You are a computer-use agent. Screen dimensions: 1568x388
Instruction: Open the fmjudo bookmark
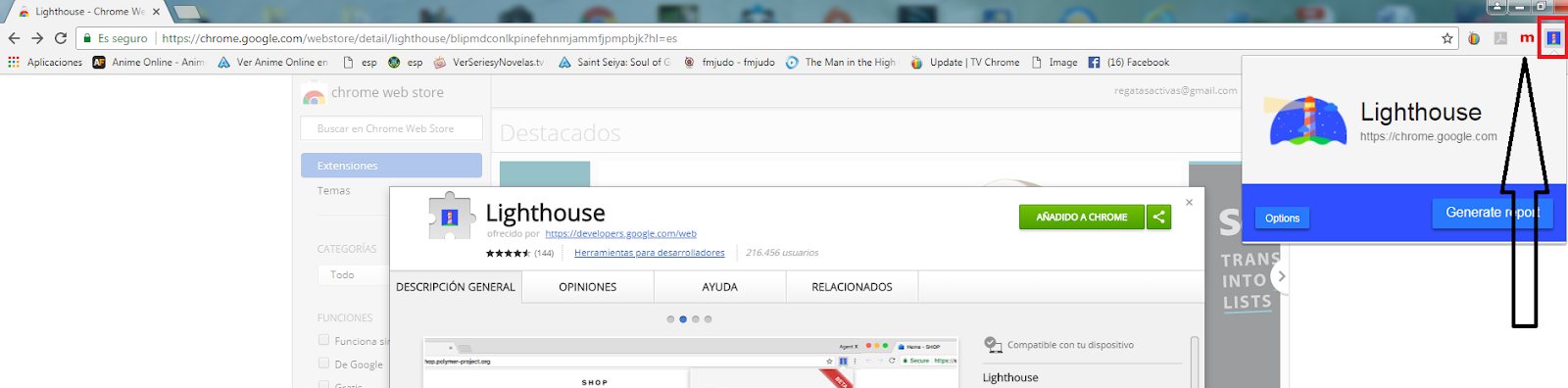coord(729,62)
